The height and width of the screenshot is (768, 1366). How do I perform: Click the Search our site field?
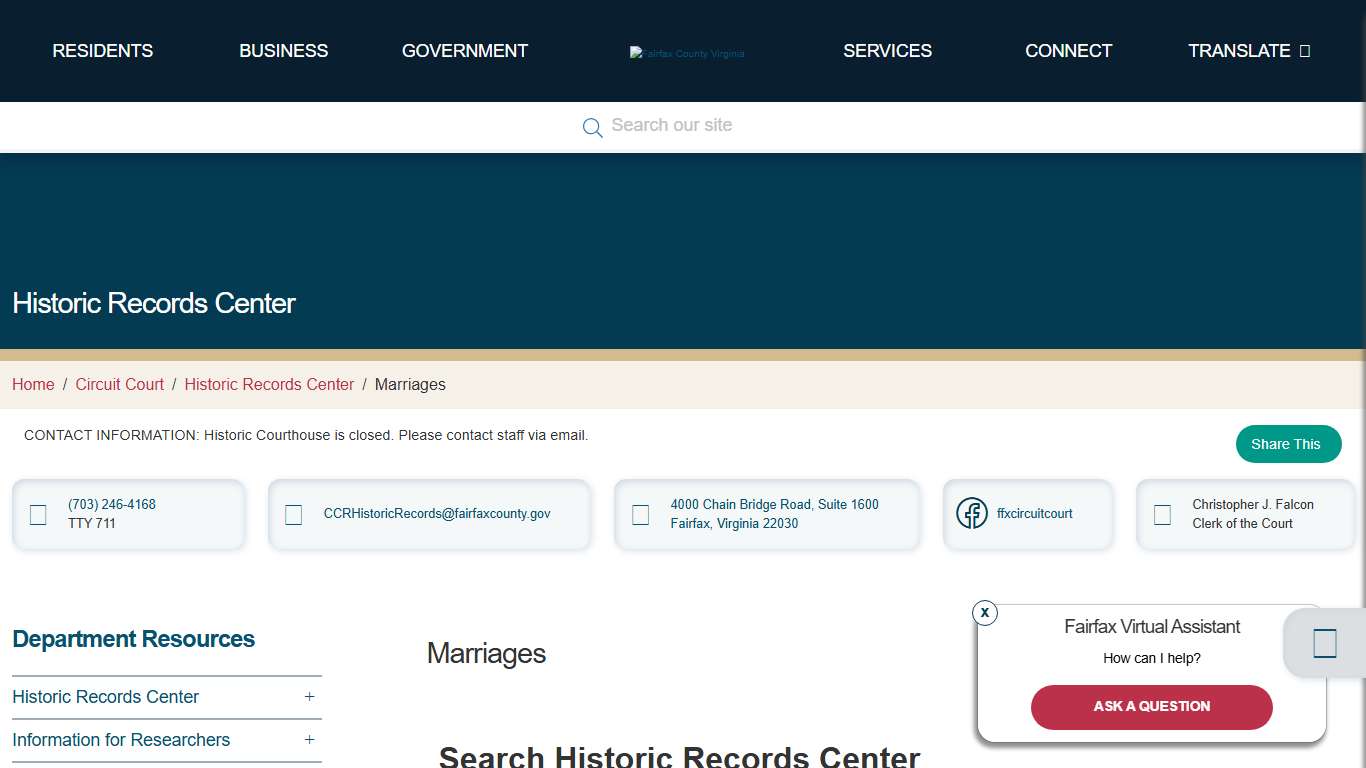tap(672, 125)
